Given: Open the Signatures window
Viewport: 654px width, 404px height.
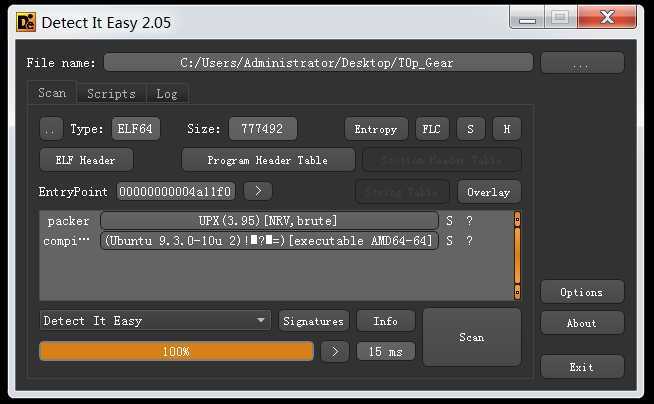Looking at the screenshot, I should click(314, 321).
